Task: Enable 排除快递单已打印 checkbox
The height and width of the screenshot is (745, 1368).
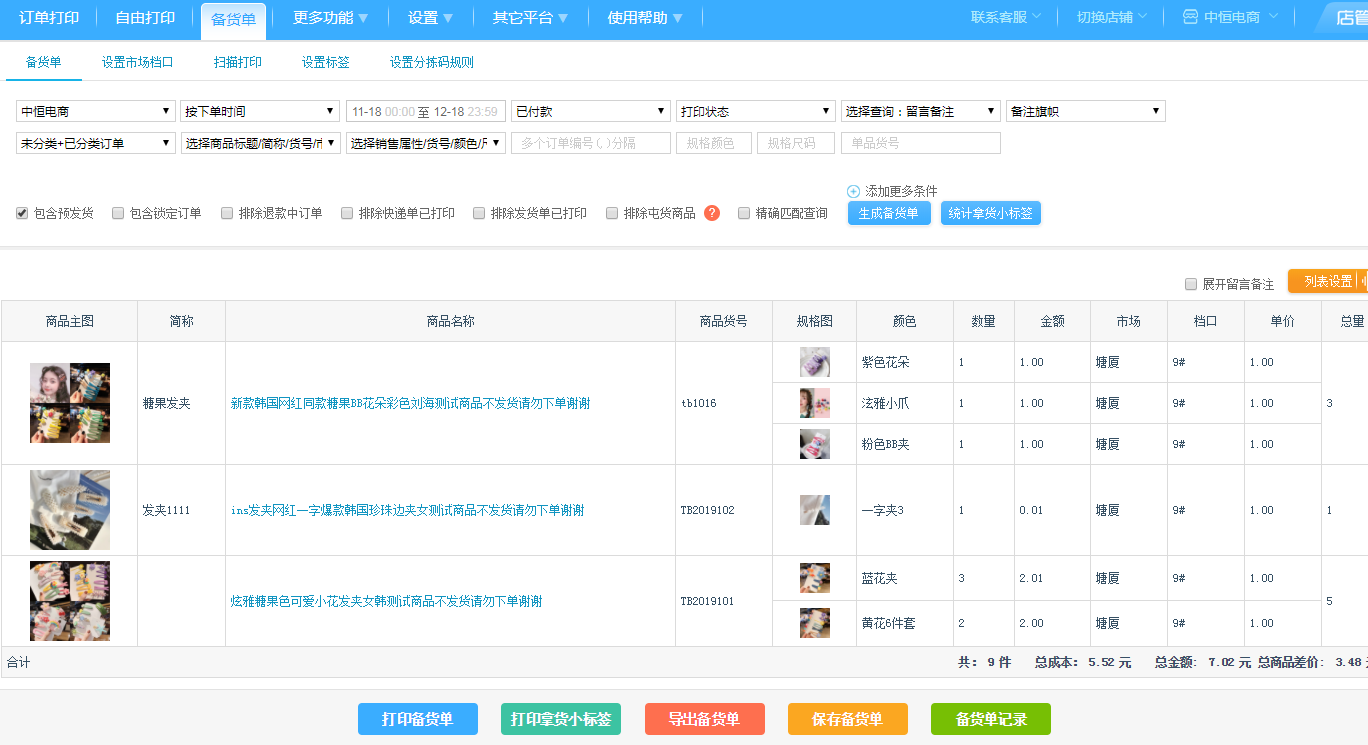Action: [347, 213]
